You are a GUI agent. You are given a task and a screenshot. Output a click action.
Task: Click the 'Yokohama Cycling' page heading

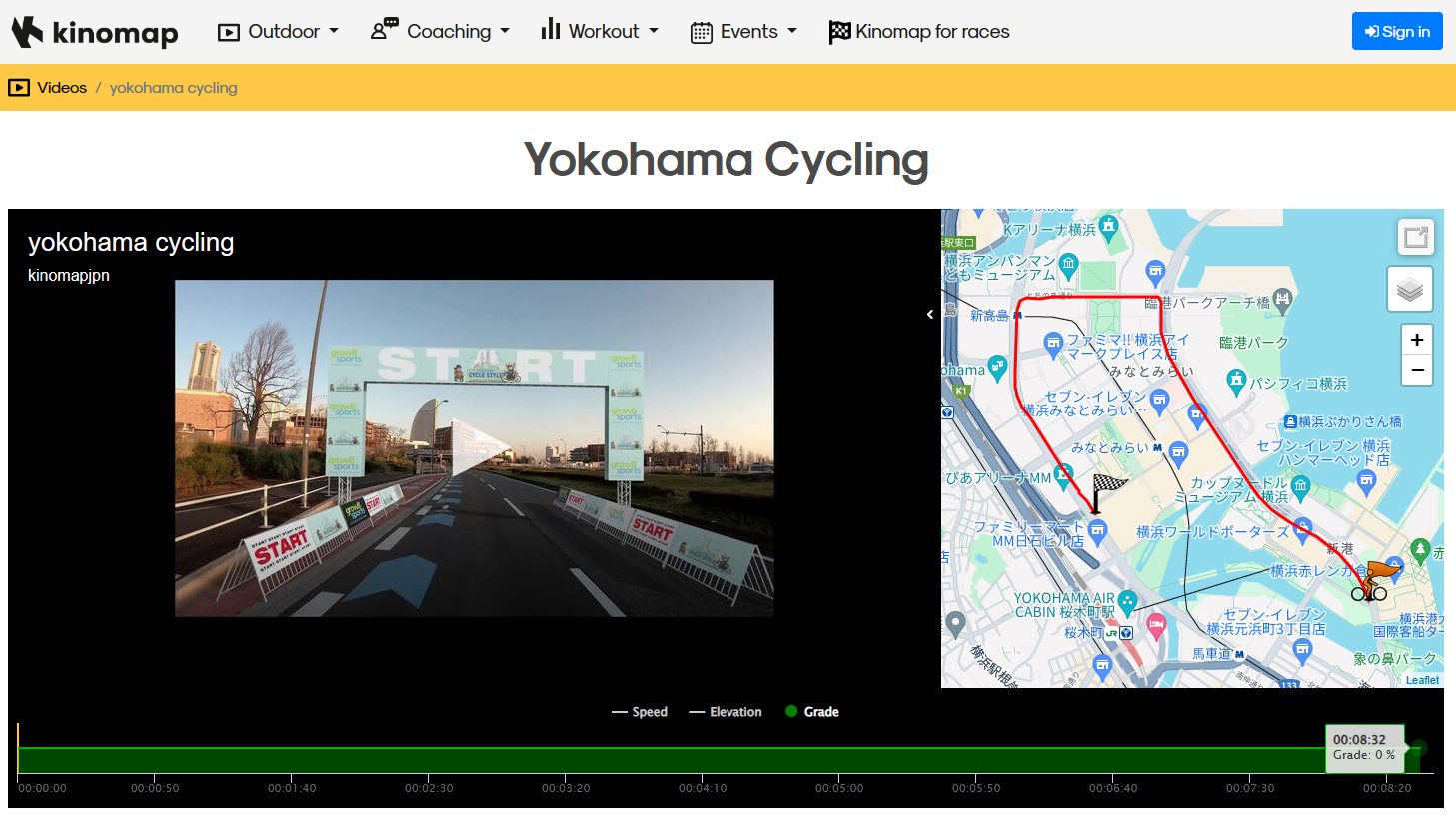coord(727,160)
